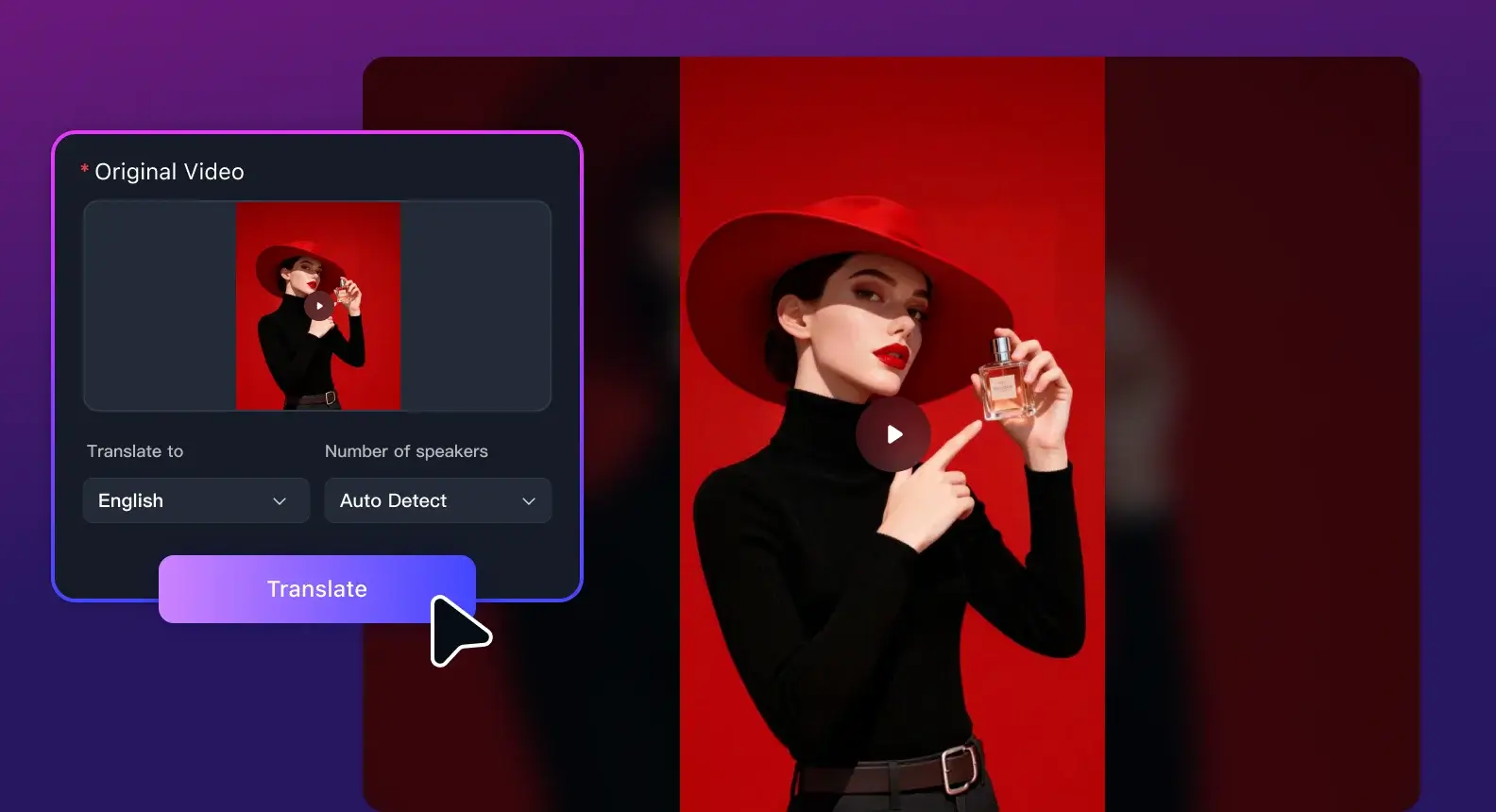
Task: Click the 'Number of speakers' label
Action: tap(406, 451)
